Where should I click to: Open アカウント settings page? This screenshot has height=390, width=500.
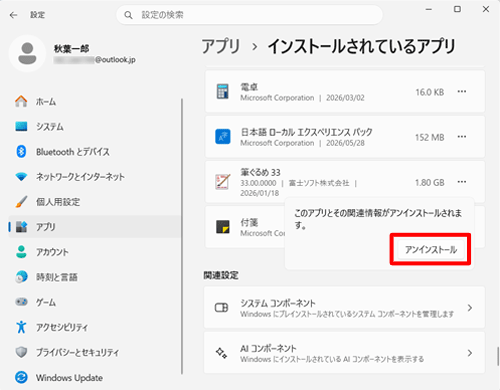click(95, 252)
